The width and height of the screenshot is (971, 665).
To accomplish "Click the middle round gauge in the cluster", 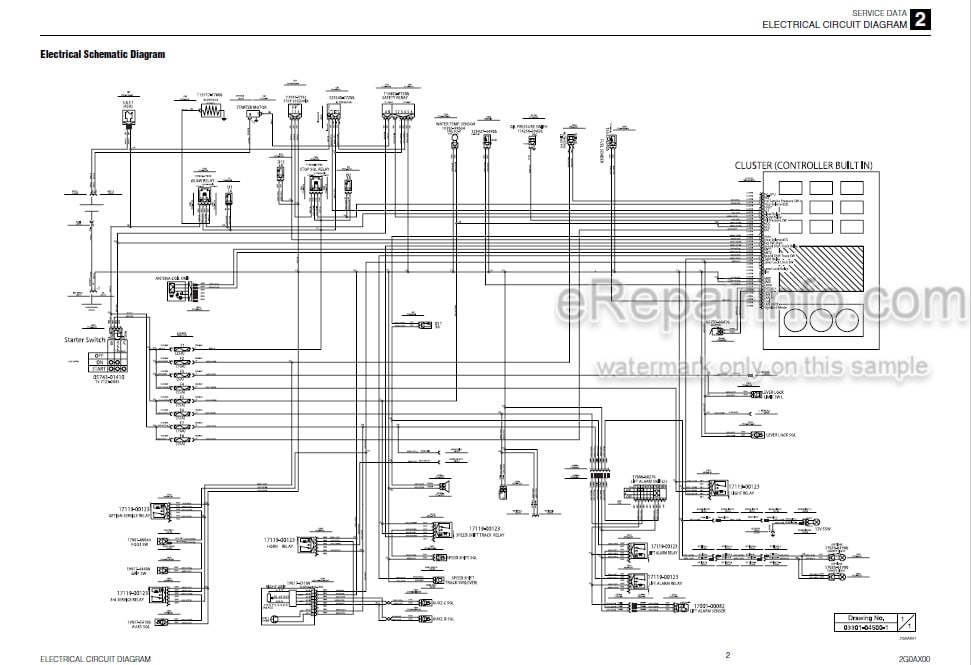I will pos(821,320).
